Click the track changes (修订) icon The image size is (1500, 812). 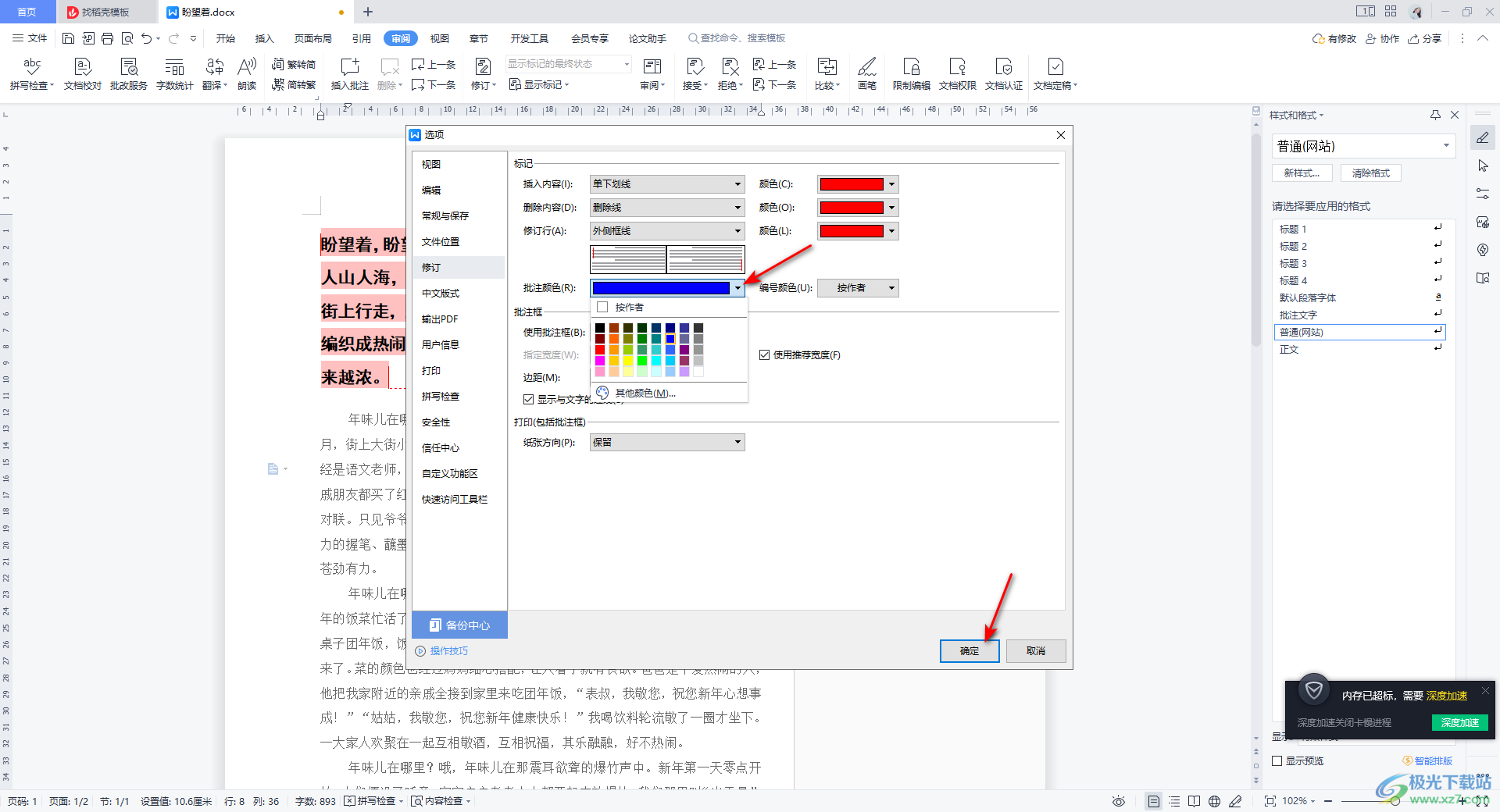pos(483,74)
